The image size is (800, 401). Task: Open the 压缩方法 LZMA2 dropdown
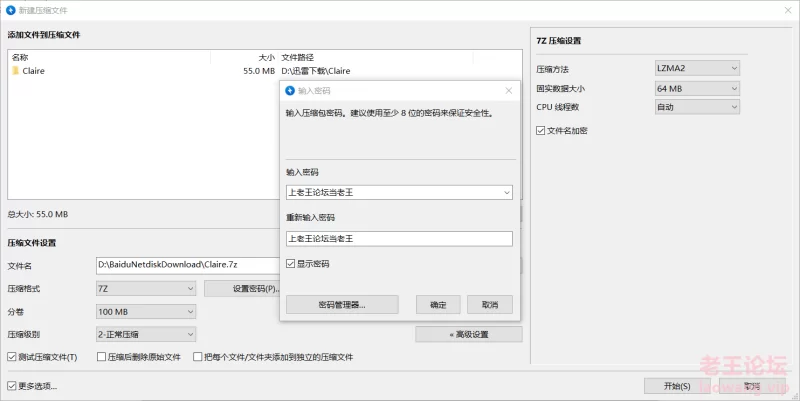point(697,68)
